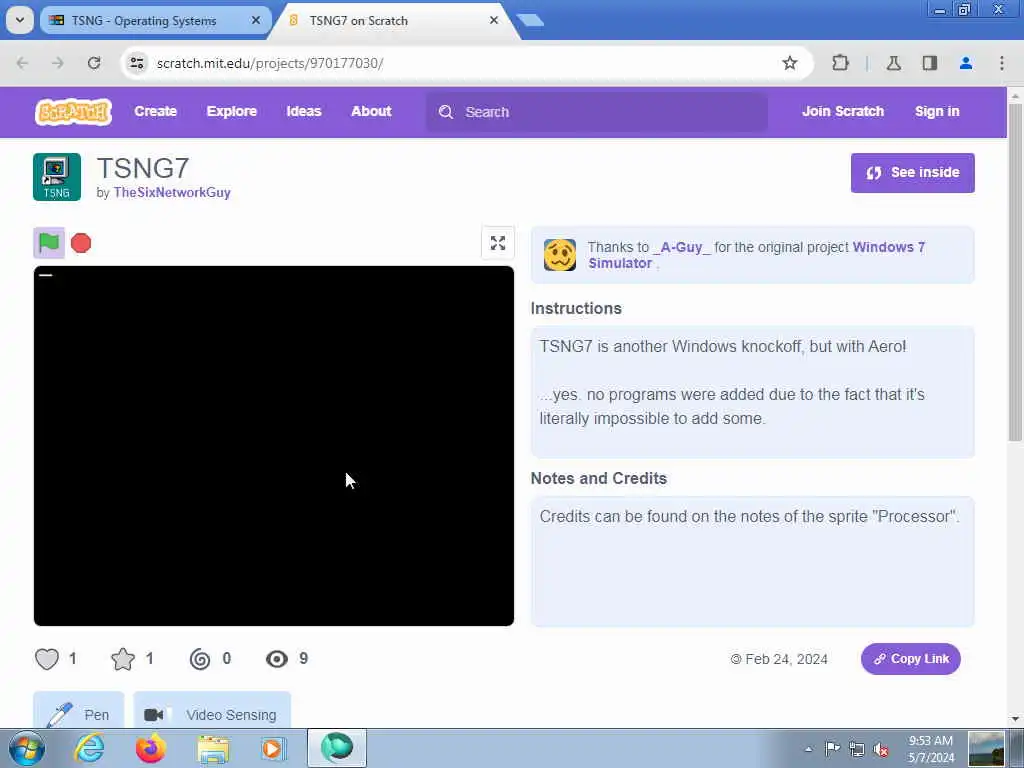This screenshot has height=768, width=1024.
Task: Launch Internet Explorer from taskbar
Action: pyautogui.click(x=89, y=748)
